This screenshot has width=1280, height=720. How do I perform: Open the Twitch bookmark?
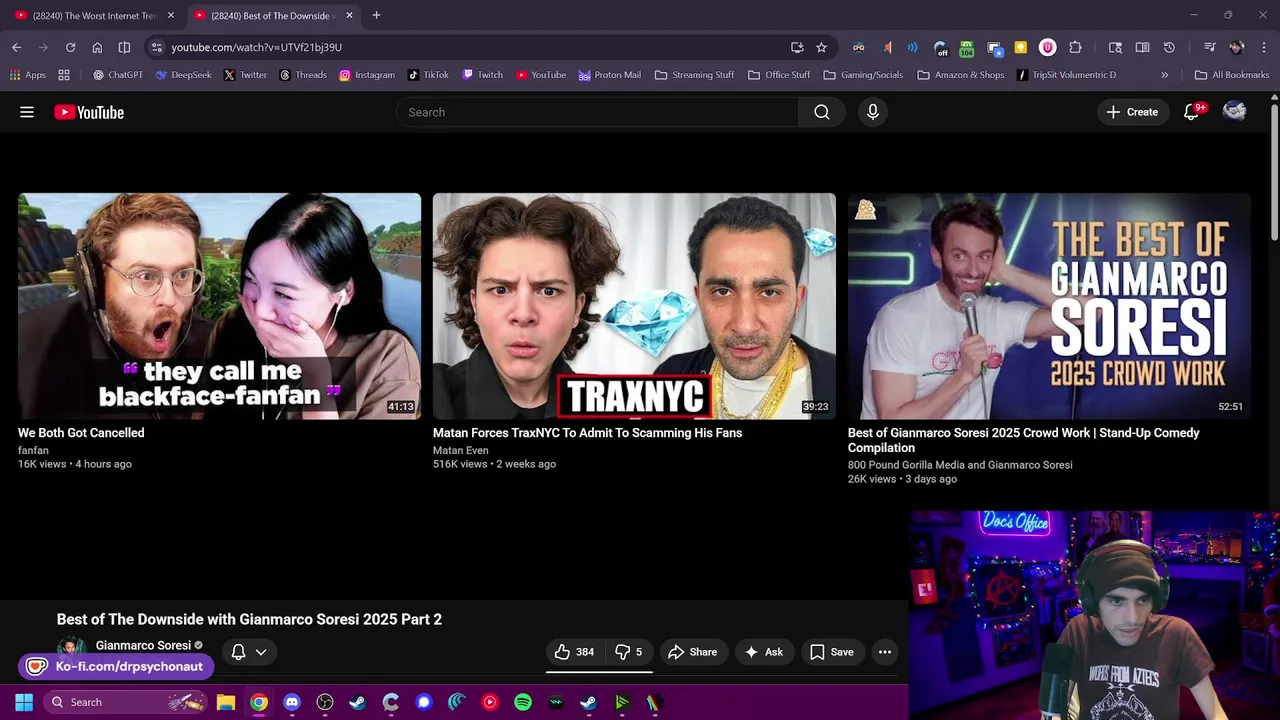[x=482, y=75]
